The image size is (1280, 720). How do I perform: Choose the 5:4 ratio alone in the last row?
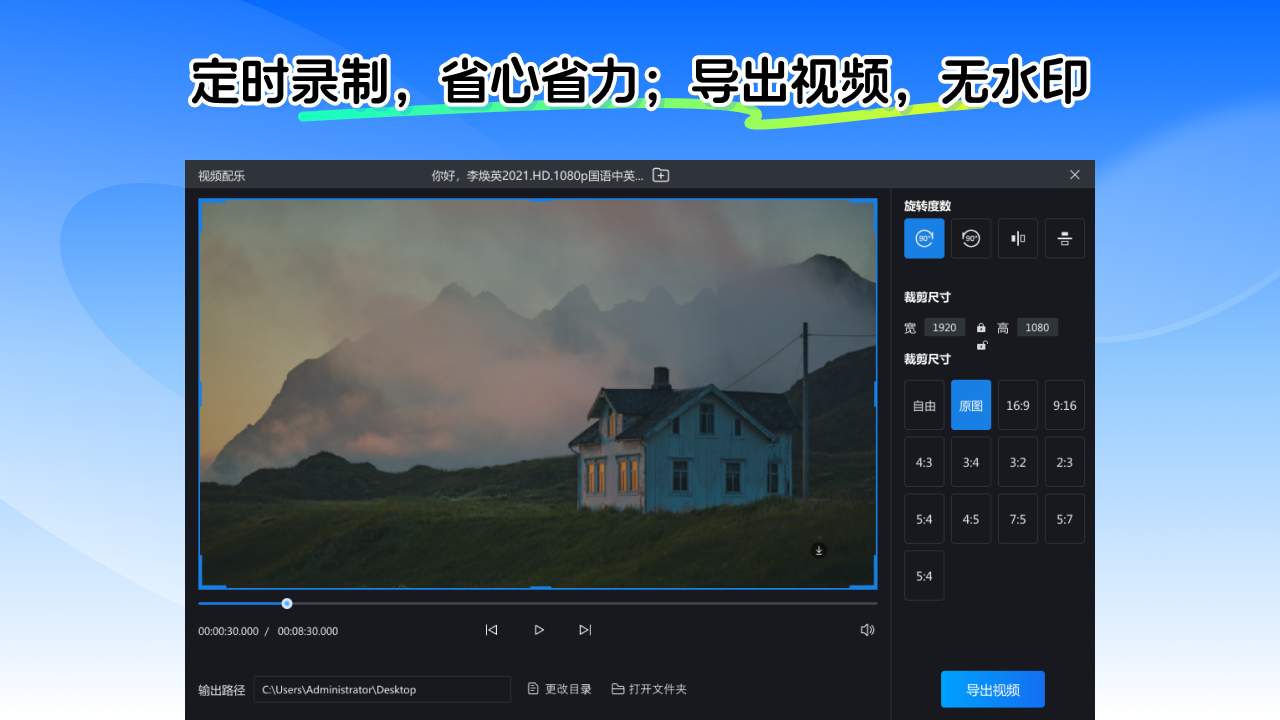924,576
